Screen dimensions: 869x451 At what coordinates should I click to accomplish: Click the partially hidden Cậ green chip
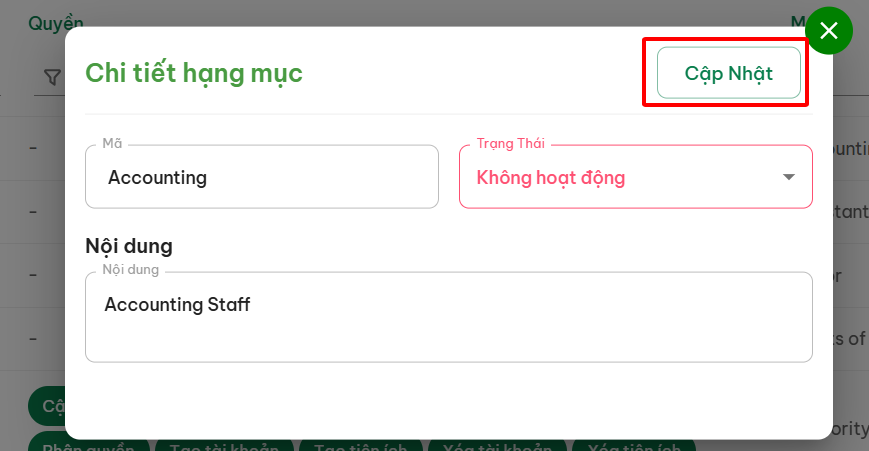(47, 406)
